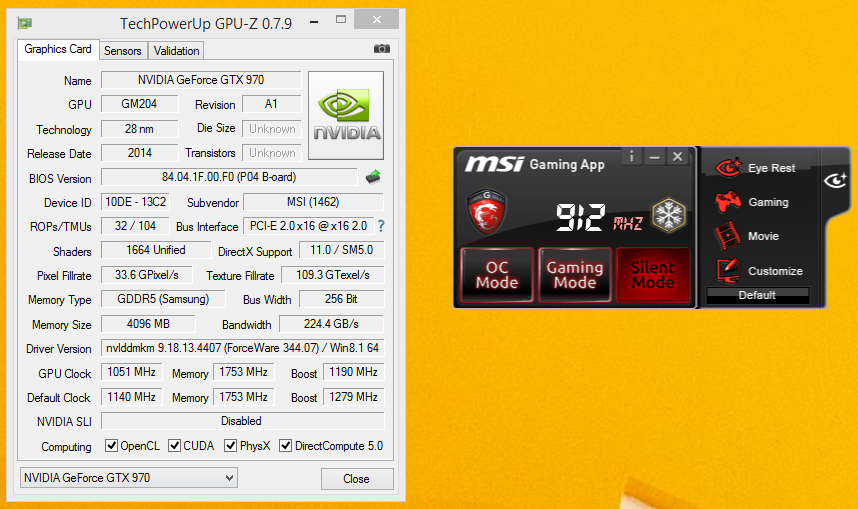
Task: Click the Bus Width 256 Bit value
Action: click(x=341, y=299)
